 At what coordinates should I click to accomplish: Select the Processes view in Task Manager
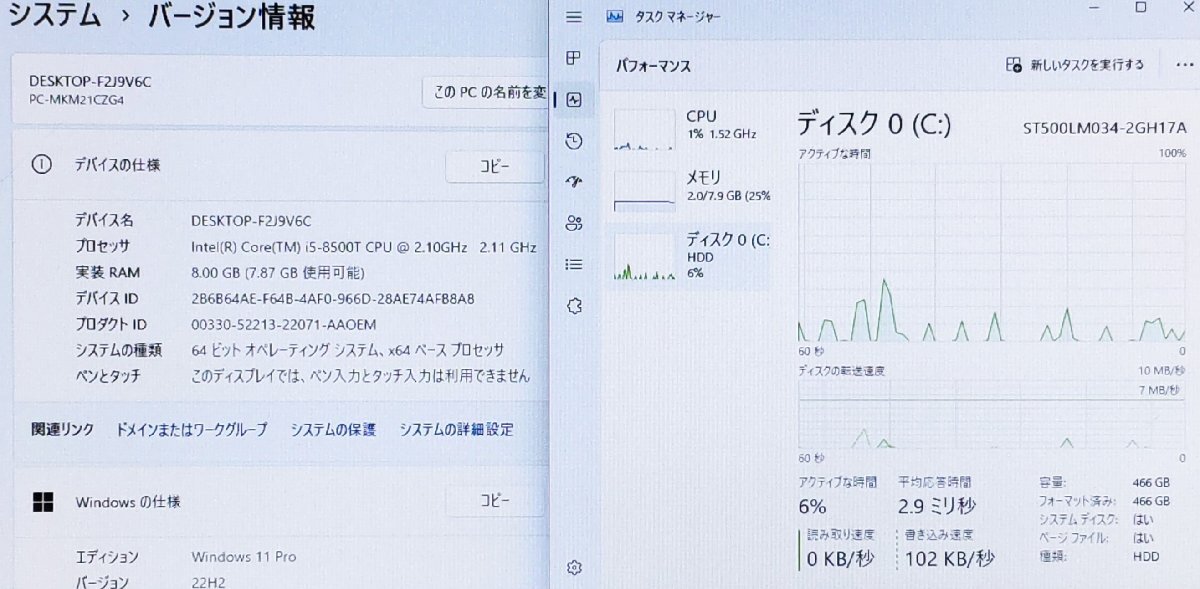tap(573, 58)
